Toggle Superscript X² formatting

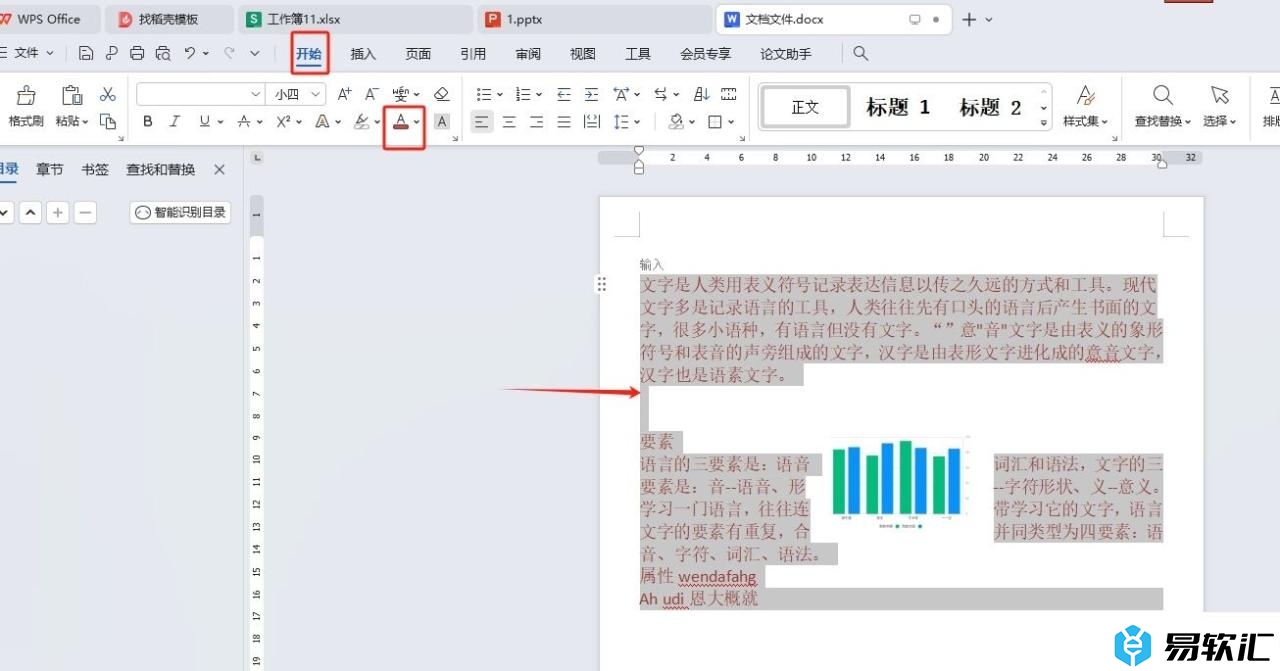coord(283,121)
